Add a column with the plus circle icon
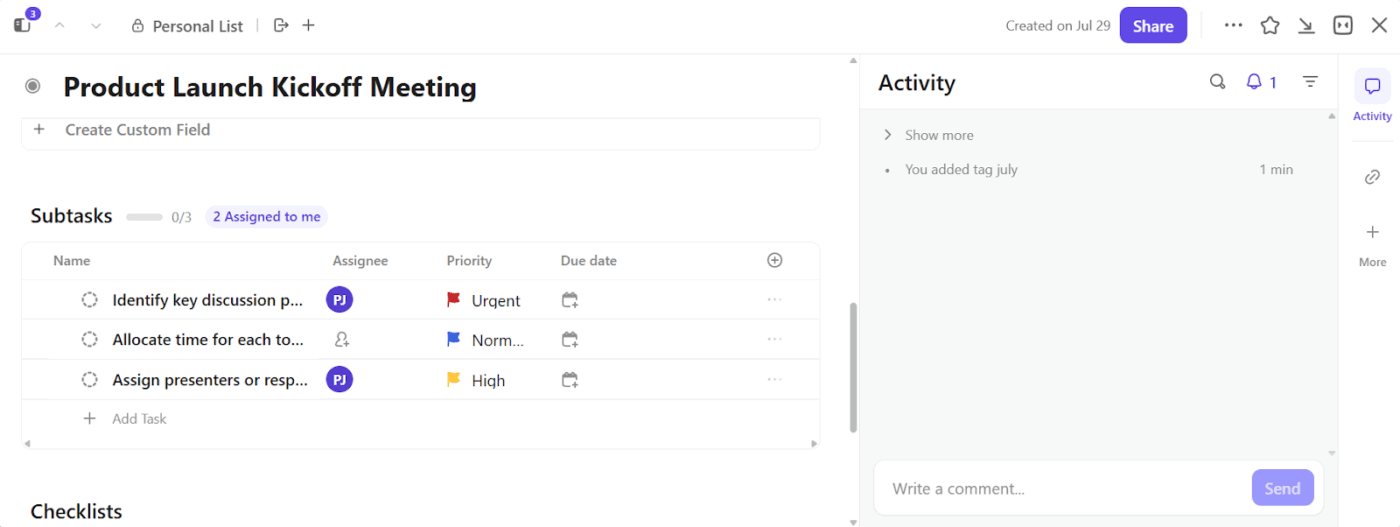Image resolution: width=1400 pixels, height=527 pixels. point(774,260)
